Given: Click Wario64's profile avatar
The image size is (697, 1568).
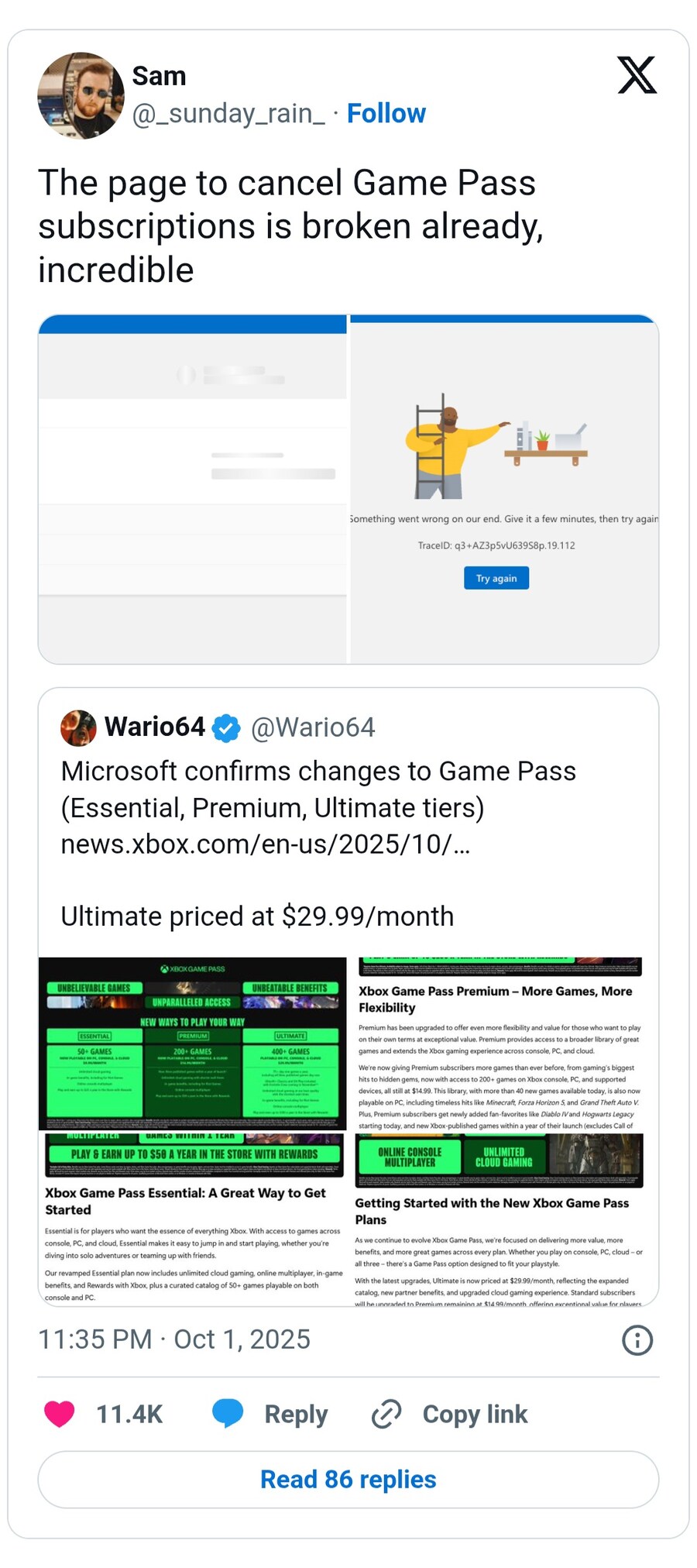Looking at the screenshot, I should tap(78, 727).
